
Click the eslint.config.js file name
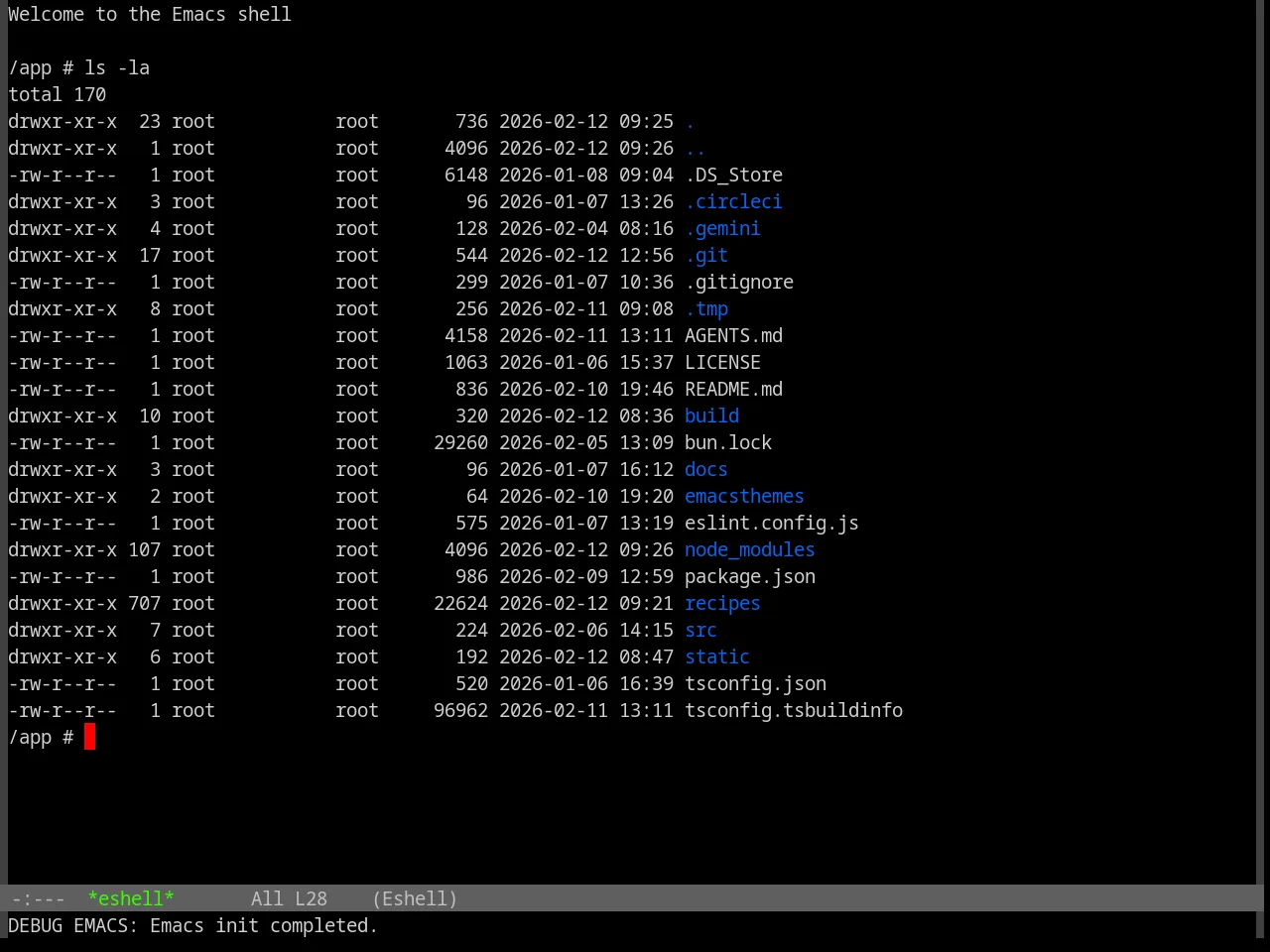tap(772, 523)
